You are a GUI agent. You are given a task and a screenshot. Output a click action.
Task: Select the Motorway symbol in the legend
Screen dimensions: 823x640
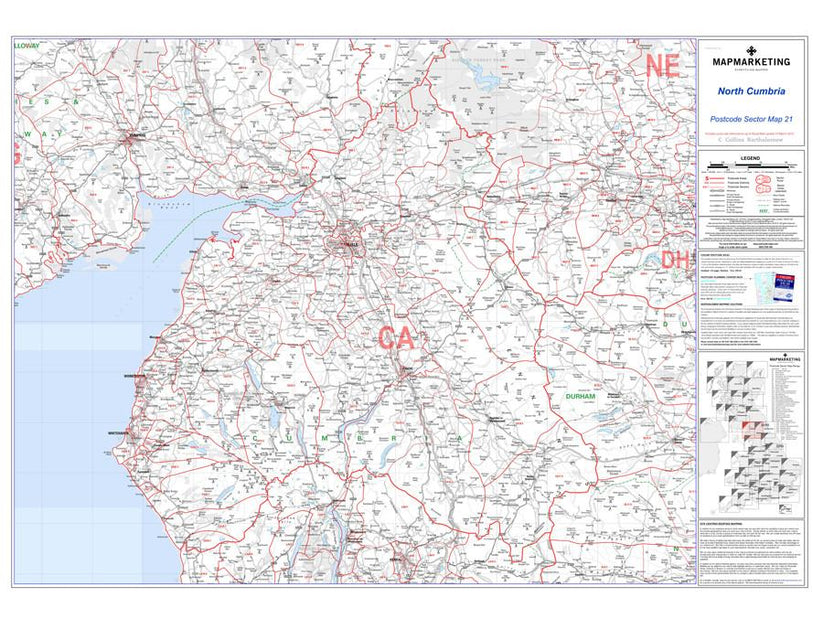point(716,190)
